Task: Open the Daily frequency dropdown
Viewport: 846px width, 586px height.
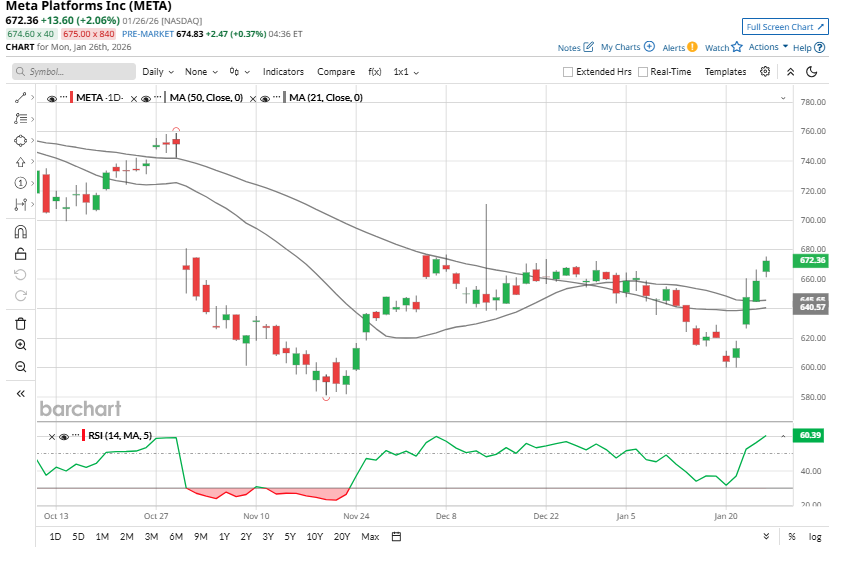Action: 158,72
